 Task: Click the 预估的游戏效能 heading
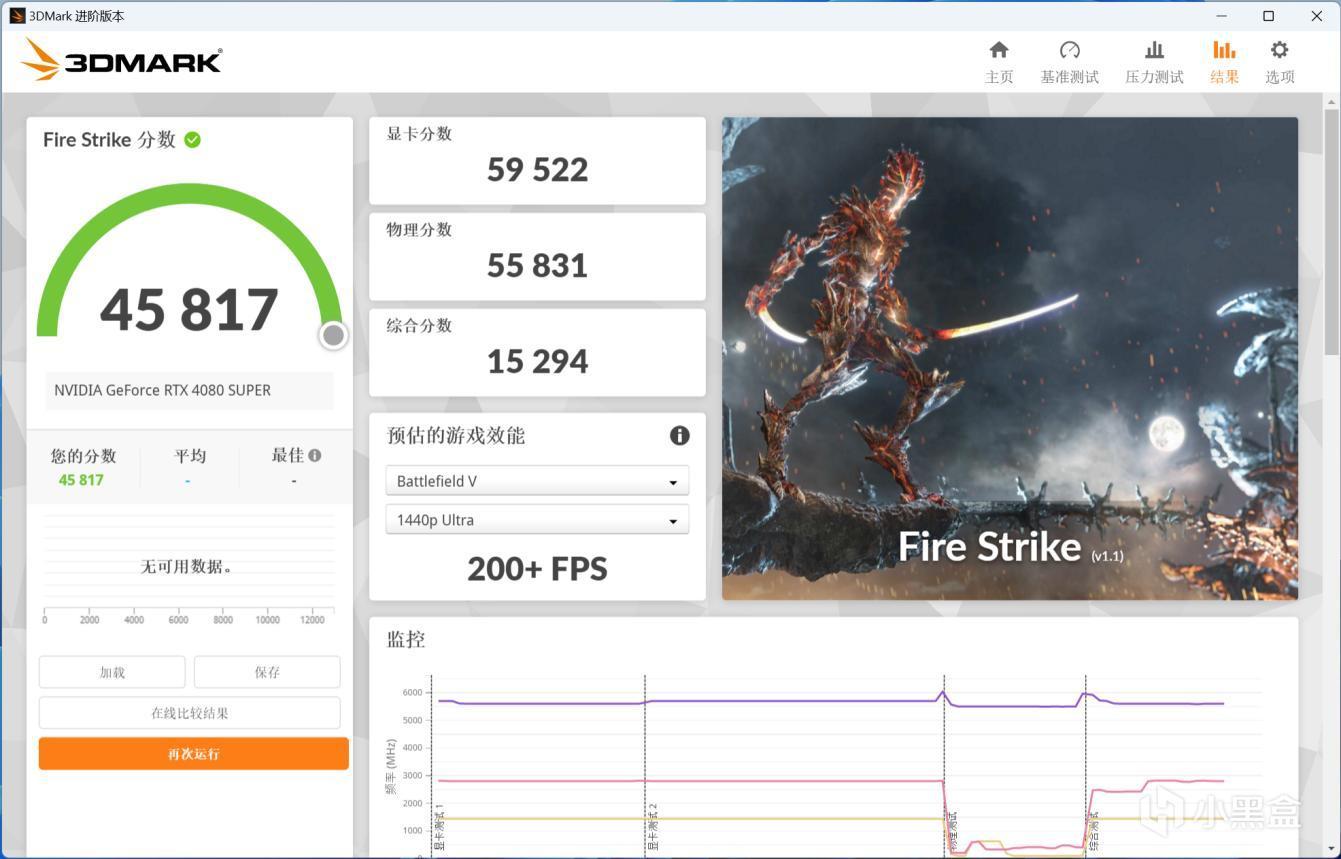click(456, 435)
